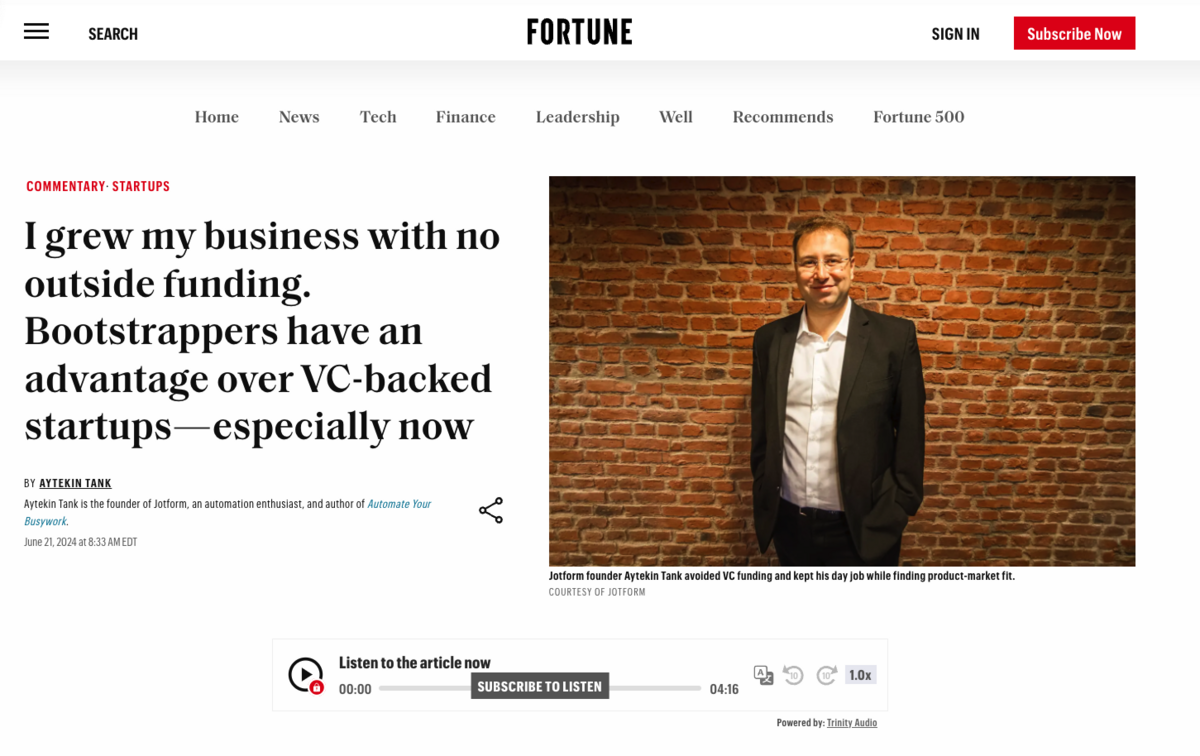Open author Aytekin Tank's profile link
This screenshot has height=756, width=1200.
point(75,484)
